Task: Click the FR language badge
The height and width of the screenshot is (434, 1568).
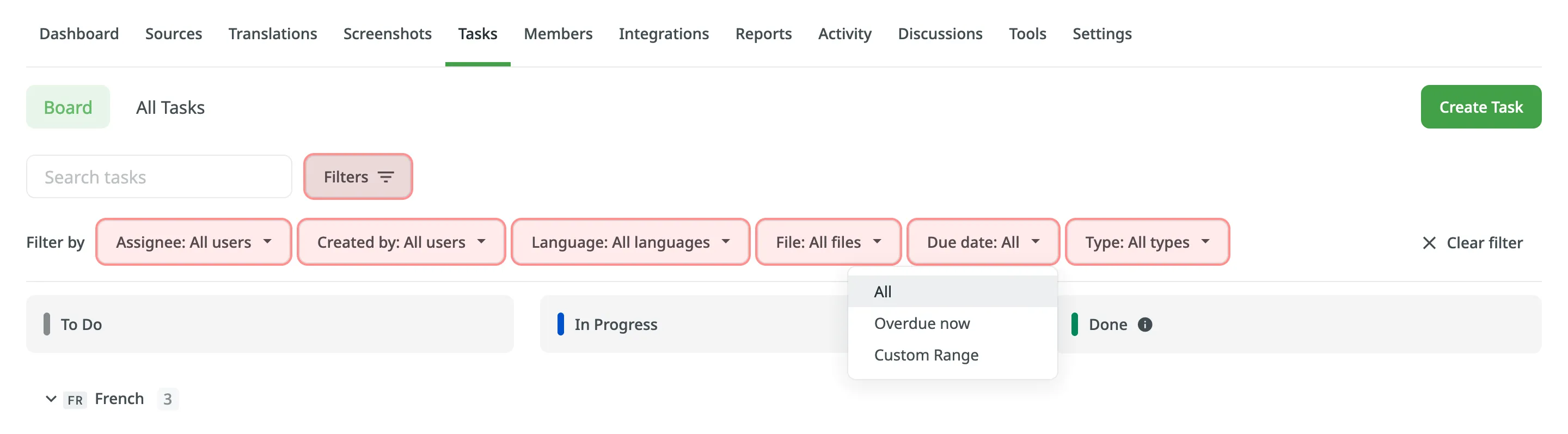Action: pyautogui.click(x=75, y=400)
